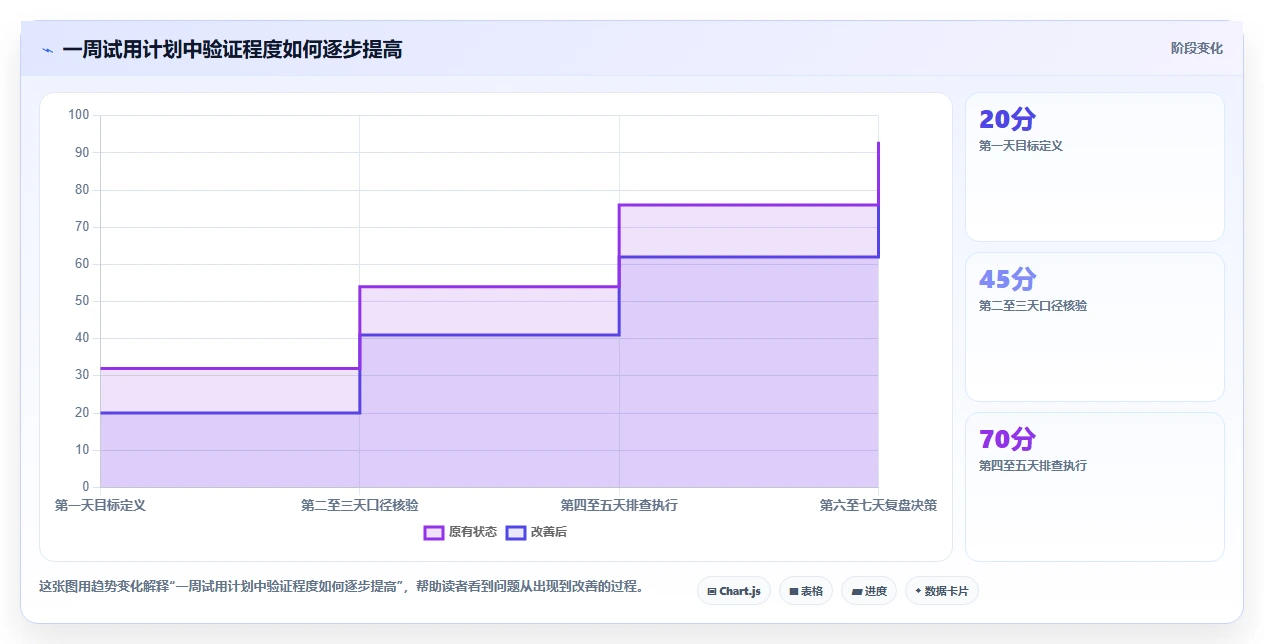Click the 50 y-axis tick label
The height and width of the screenshot is (644, 1264).
coord(82,301)
